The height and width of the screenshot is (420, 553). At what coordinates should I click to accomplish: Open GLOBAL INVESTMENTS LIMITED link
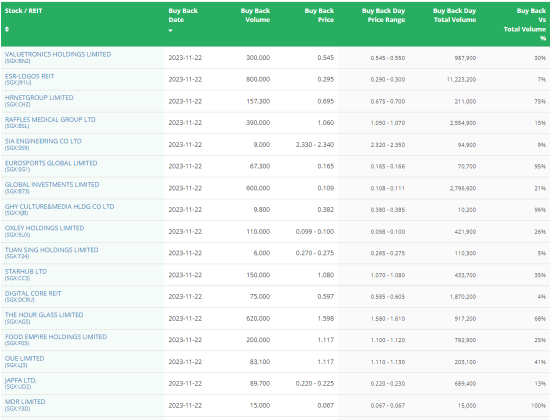coord(52,184)
